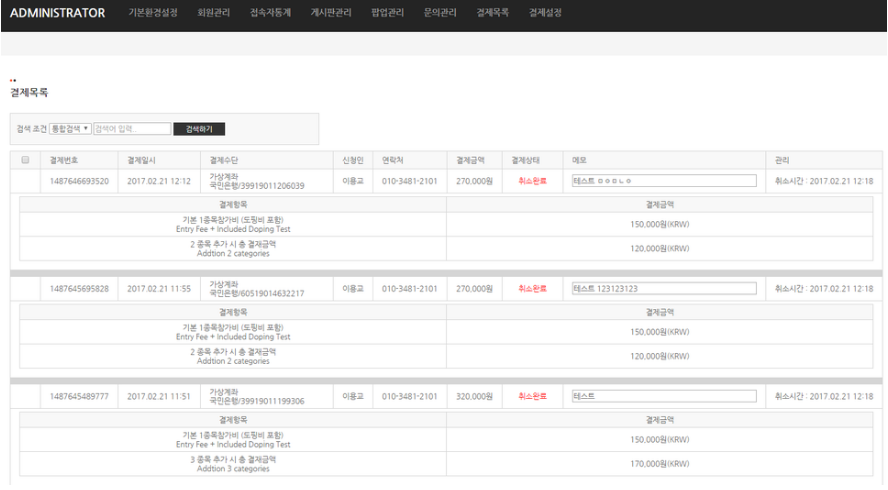Click the 결제번호 column header
The height and width of the screenshot is (490, 888).
point(65,160)
